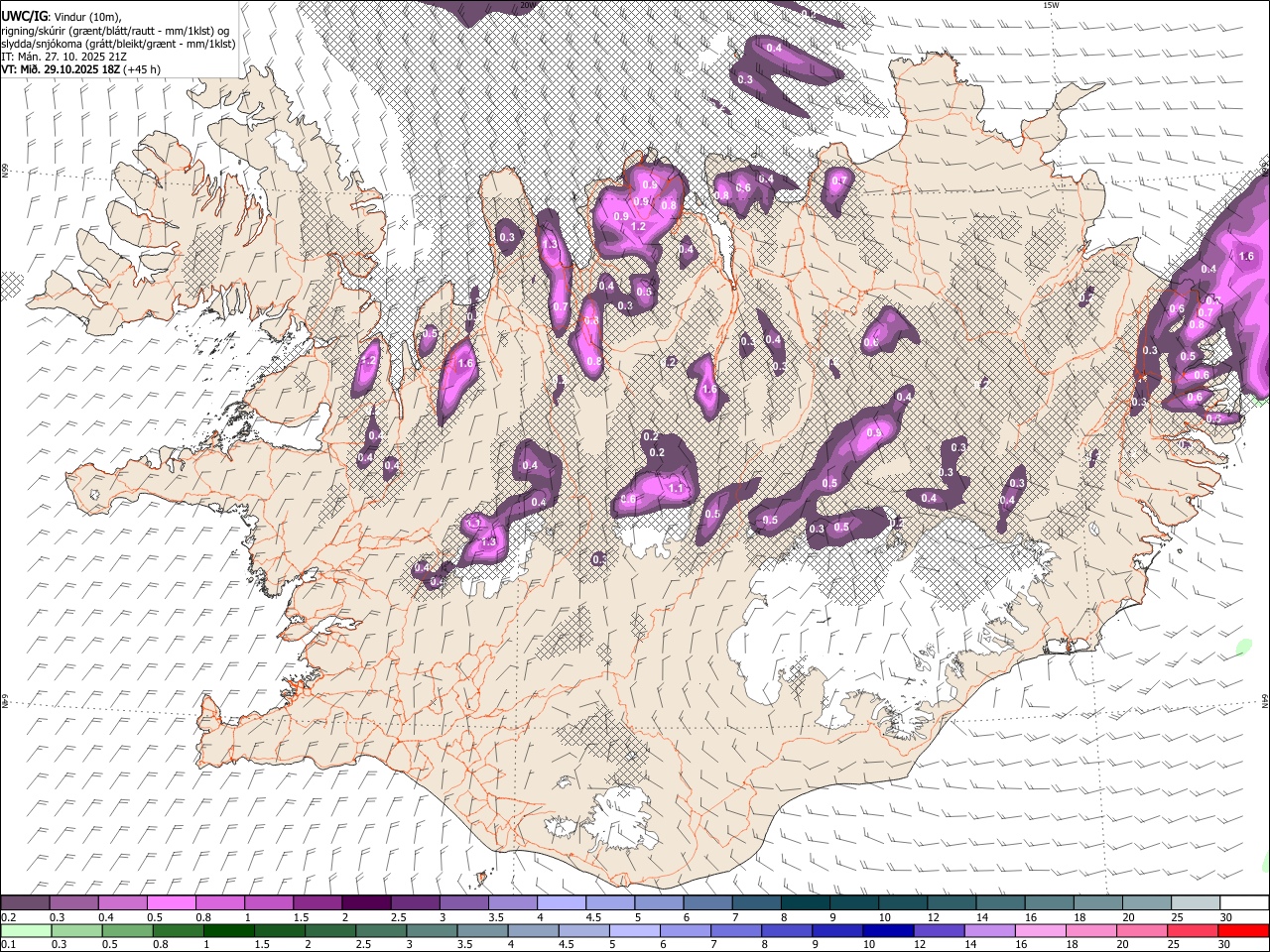This screenshot has width=1270, height=952.
Task: Pick the palest green rain legend swatch between 0.1 and 0.3
Action: coord(25,930)
